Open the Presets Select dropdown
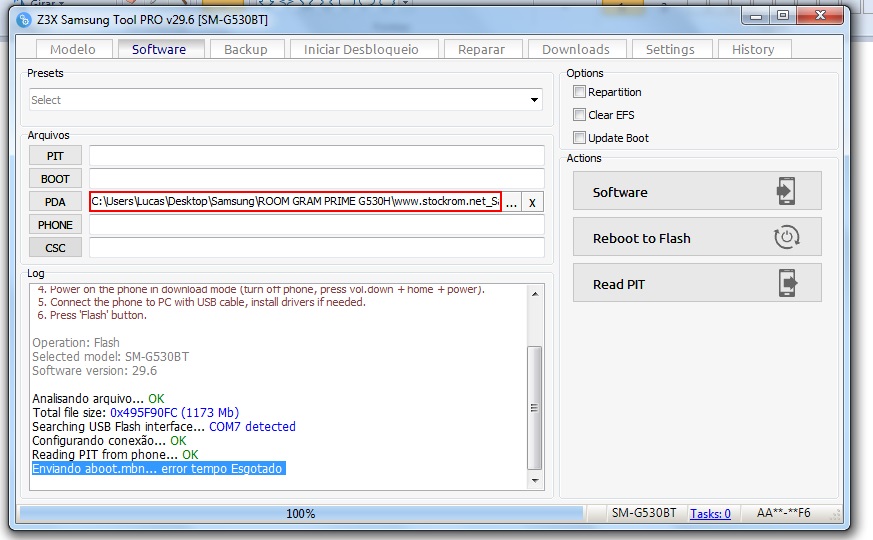Image resolution: width=873 pixels, height=540 pixels. tap(286, 100)
